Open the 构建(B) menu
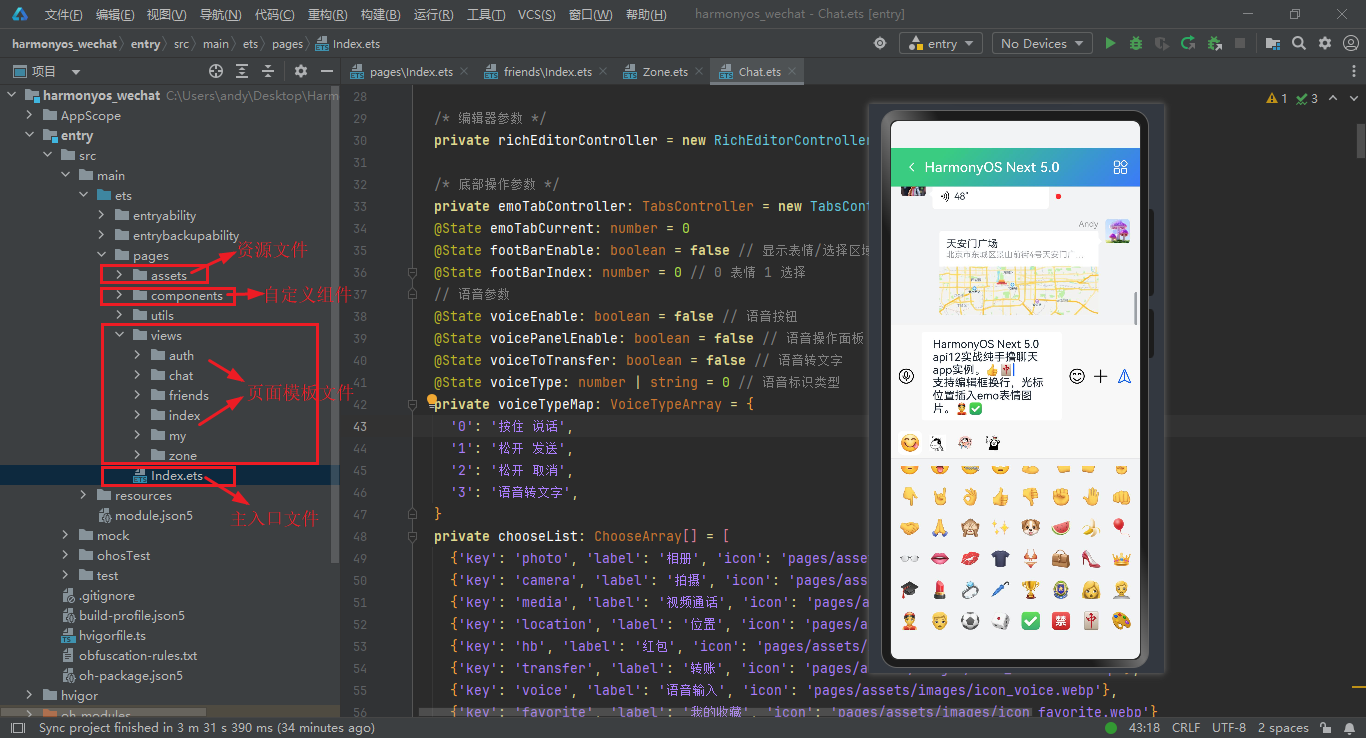The height and width of the screenshot is (738, 1366). coord(380,15)
